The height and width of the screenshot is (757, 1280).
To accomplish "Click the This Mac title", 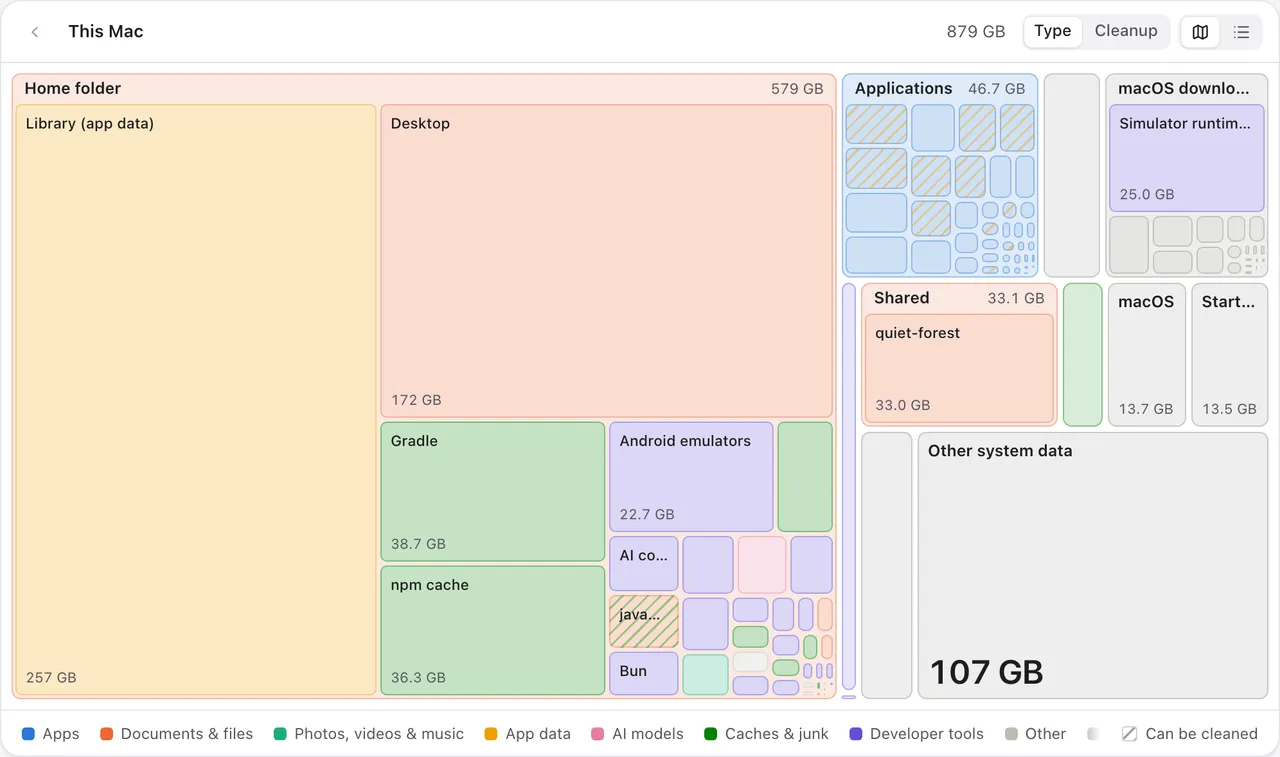I will (106, 32).
